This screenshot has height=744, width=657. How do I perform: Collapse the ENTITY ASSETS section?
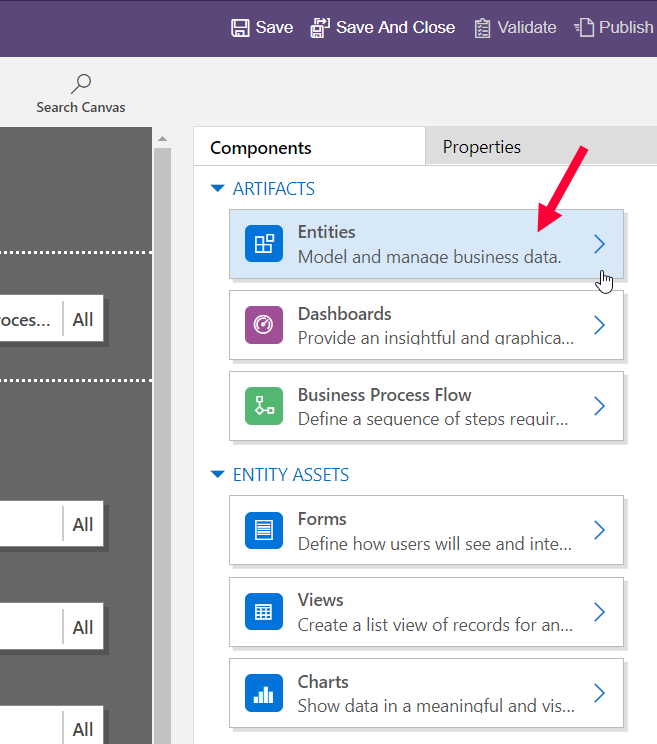[218, 475]
